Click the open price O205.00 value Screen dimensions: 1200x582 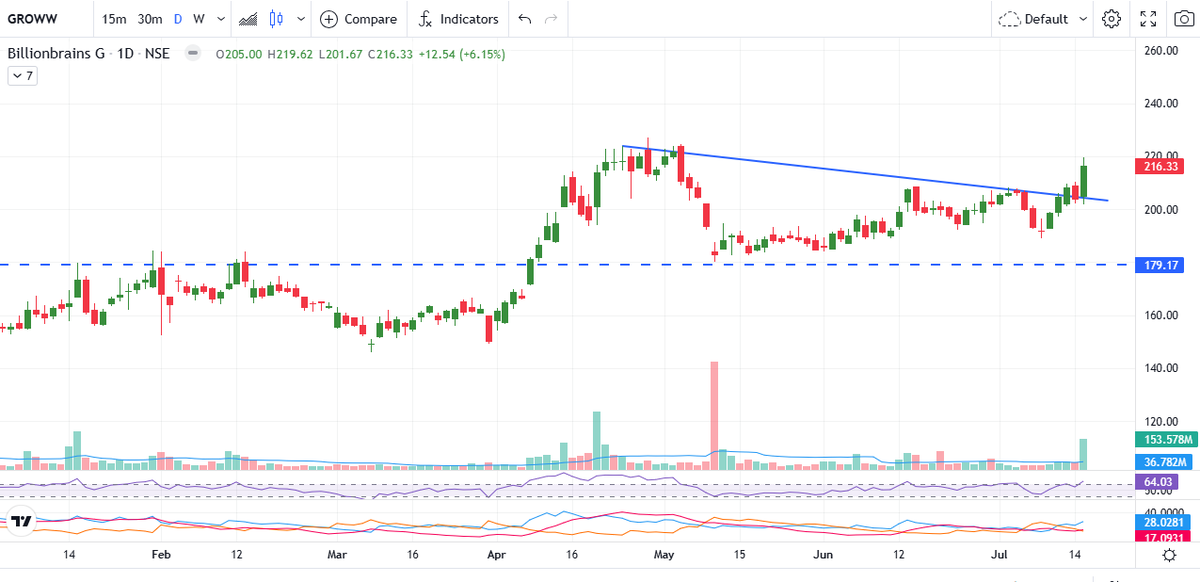point(240,54)
